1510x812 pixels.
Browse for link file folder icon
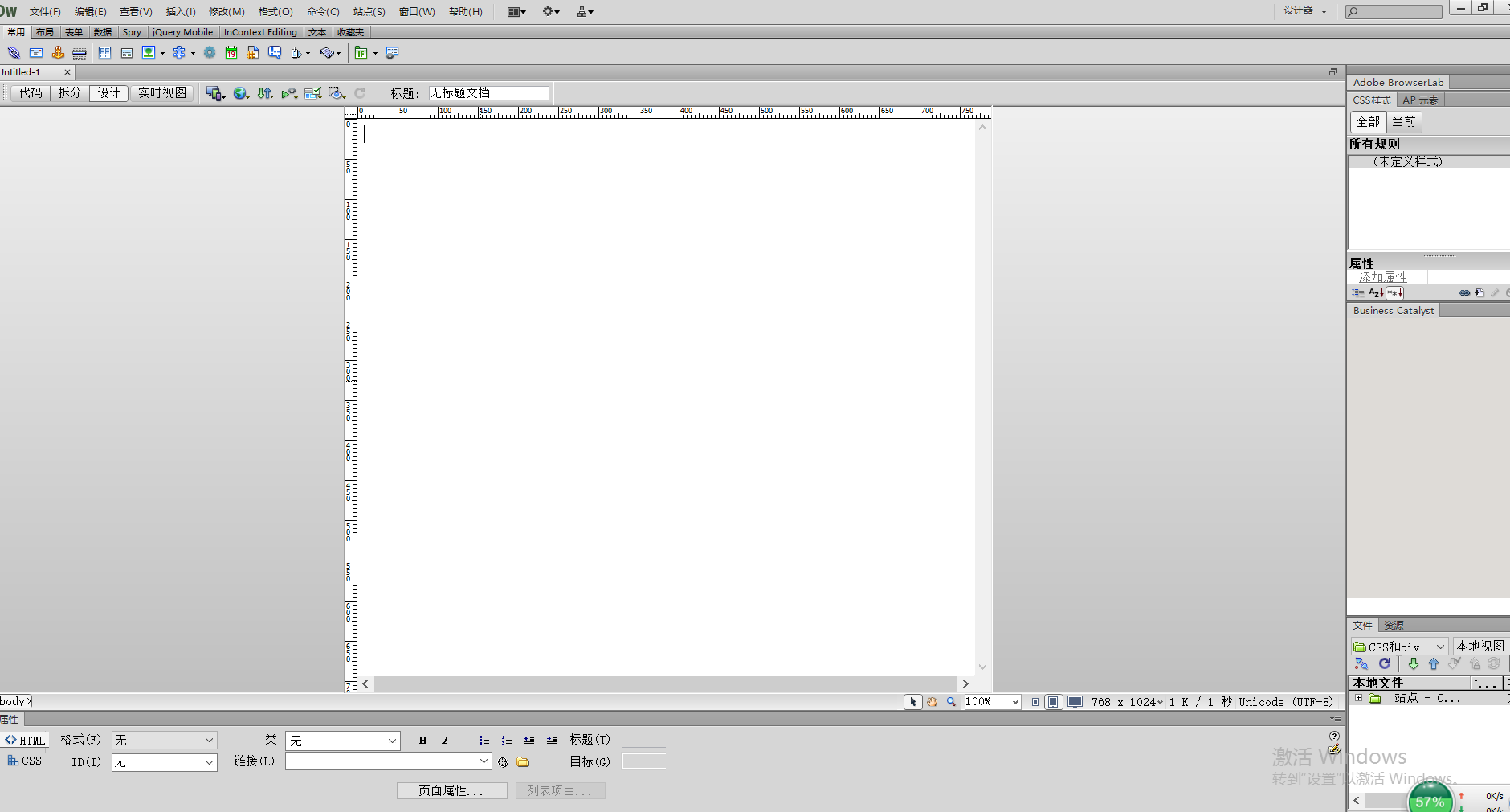523,762
